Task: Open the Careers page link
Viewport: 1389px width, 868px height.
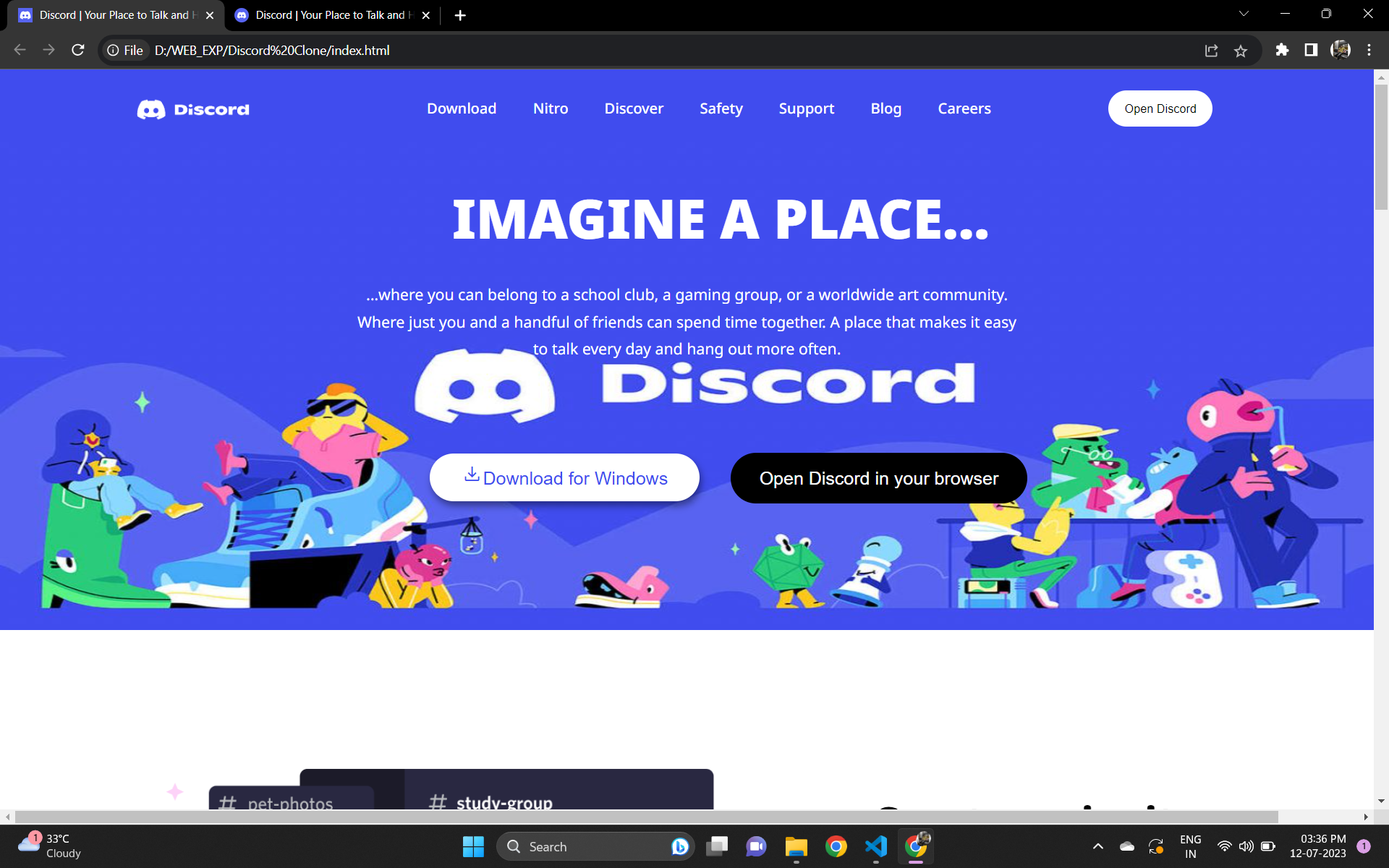Action: [x=964, y=109]
